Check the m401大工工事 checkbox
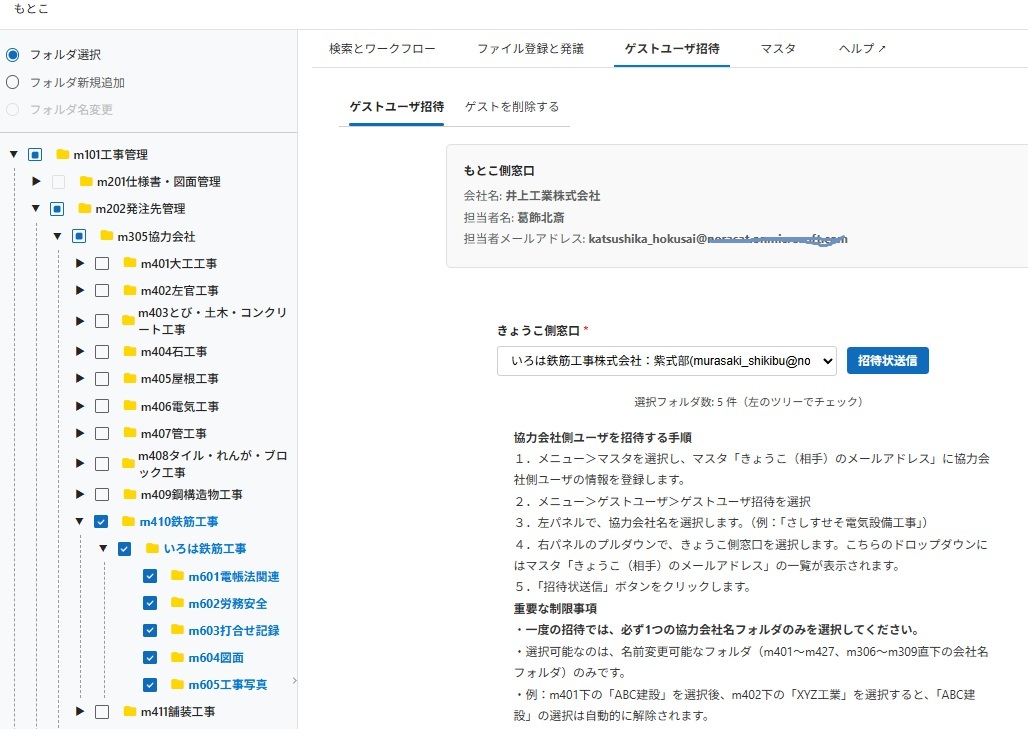Image resolution: width=1028 pixels, height=729 pixels. (102, 264)
